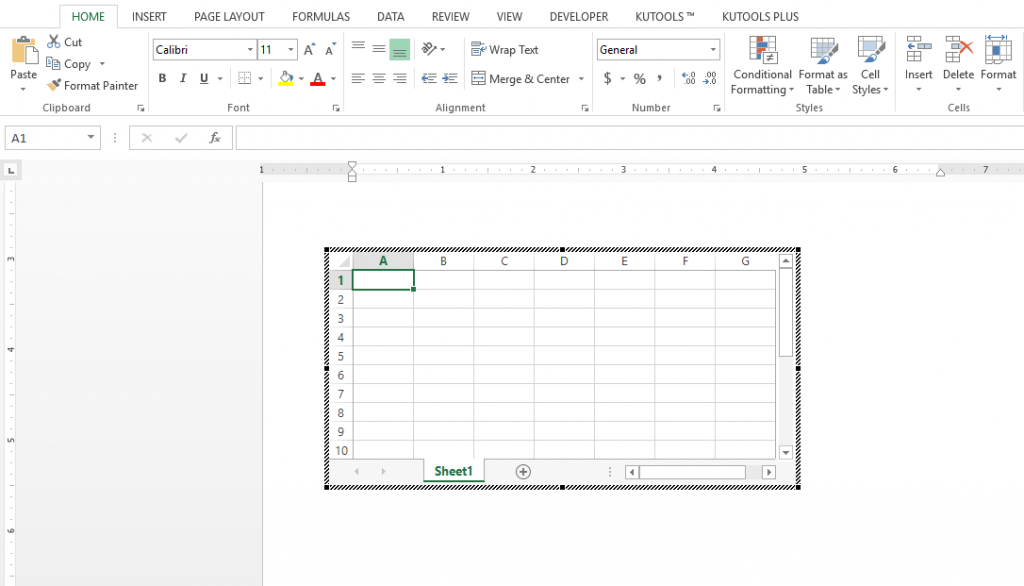Click inside the Name Box

(45, 137)
